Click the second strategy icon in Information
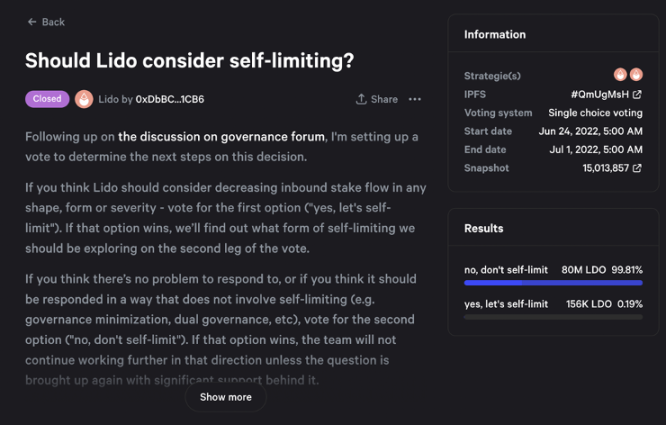666x425 pixels. tap(636, 75)
